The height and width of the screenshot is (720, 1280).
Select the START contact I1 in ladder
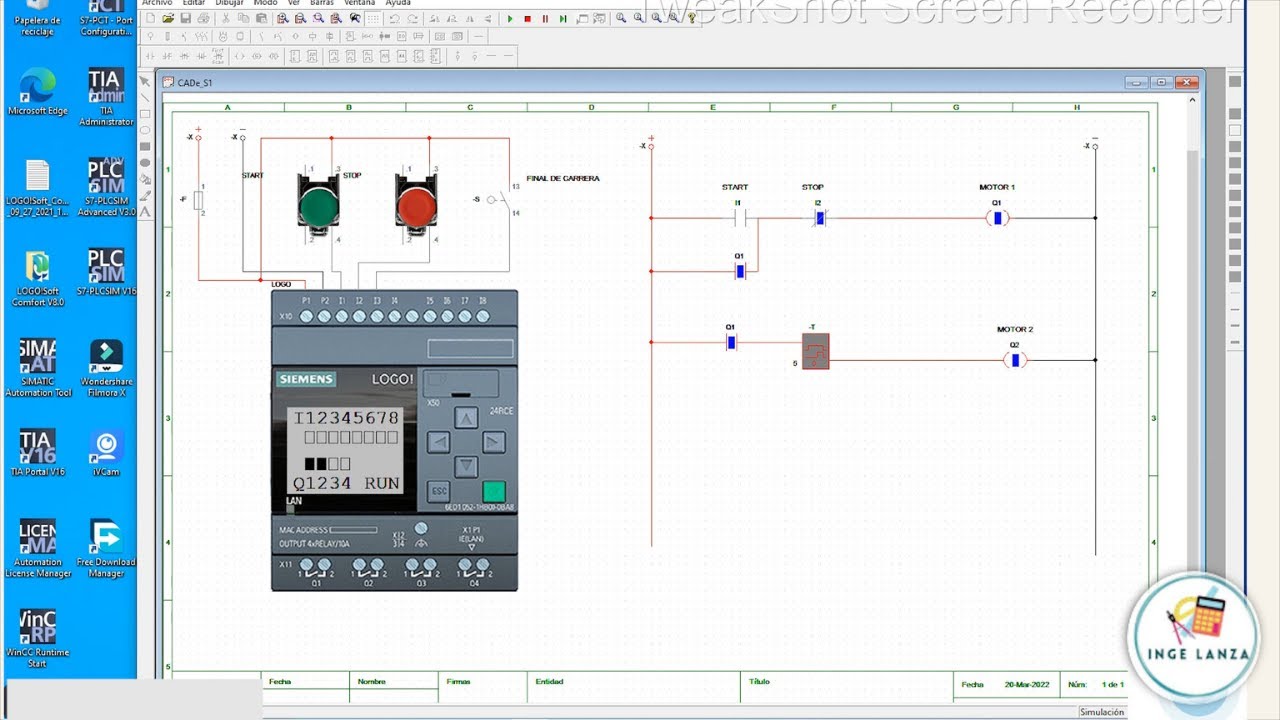738,217
